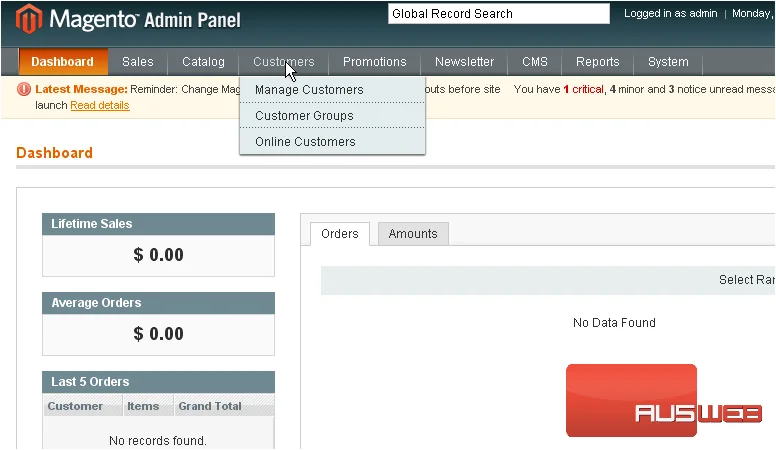776x450 pixels.
Task: Open the Catalog menu
Action: [x=203, y=62]
